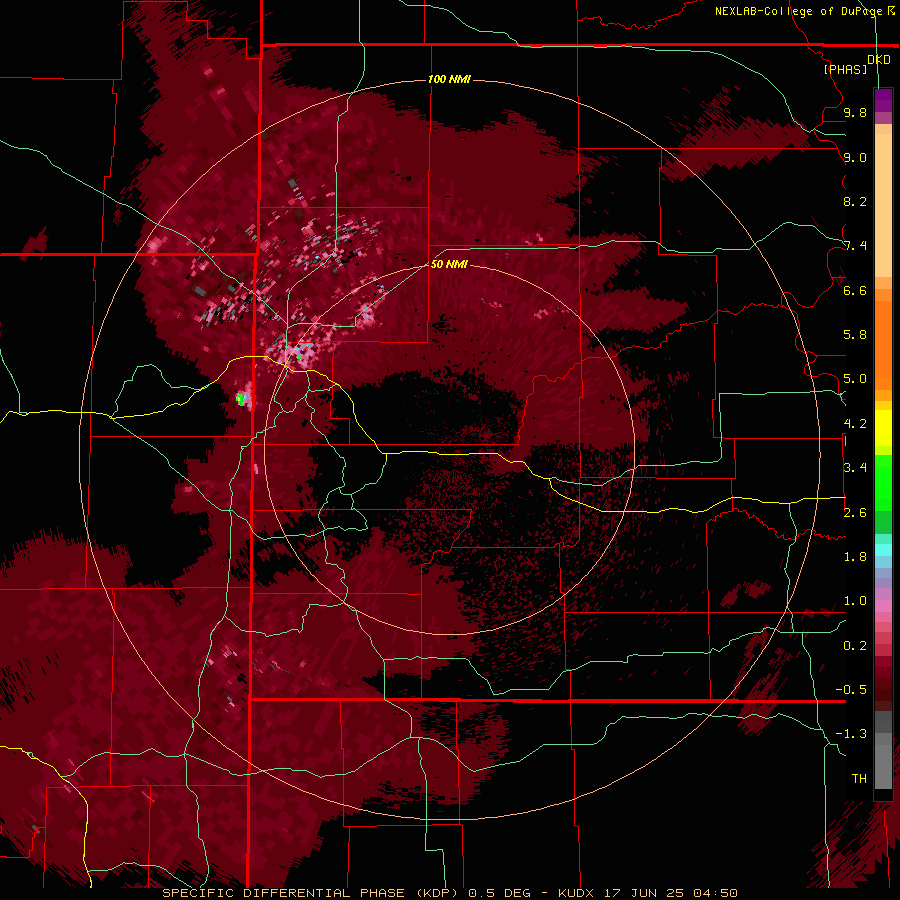Click the -1.3 scale value
This screenshot has width=900, height=900.
851,734
